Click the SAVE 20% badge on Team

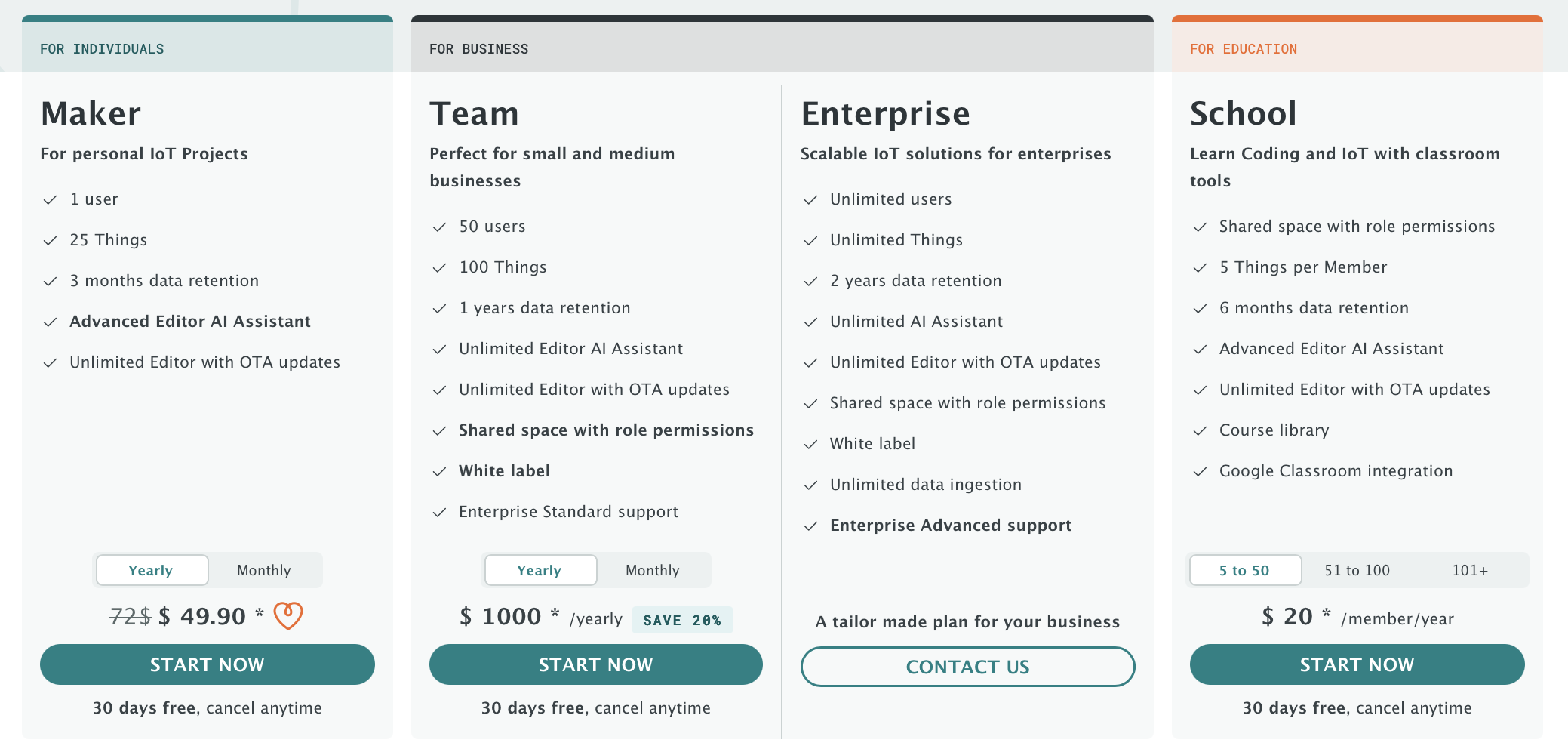(682, 620)
